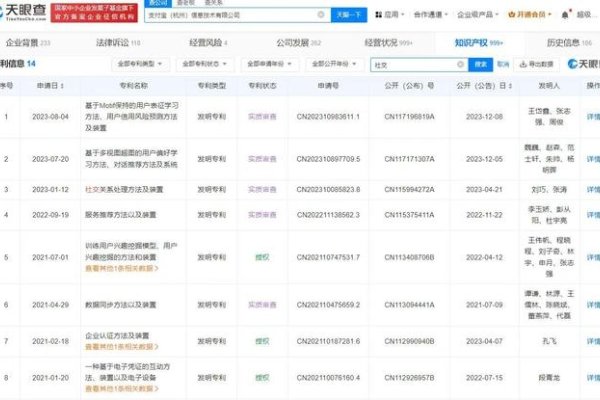600x400 pixels.
Task: Open 详情 for row 3 patent
Action: click(x=593, y=189)
